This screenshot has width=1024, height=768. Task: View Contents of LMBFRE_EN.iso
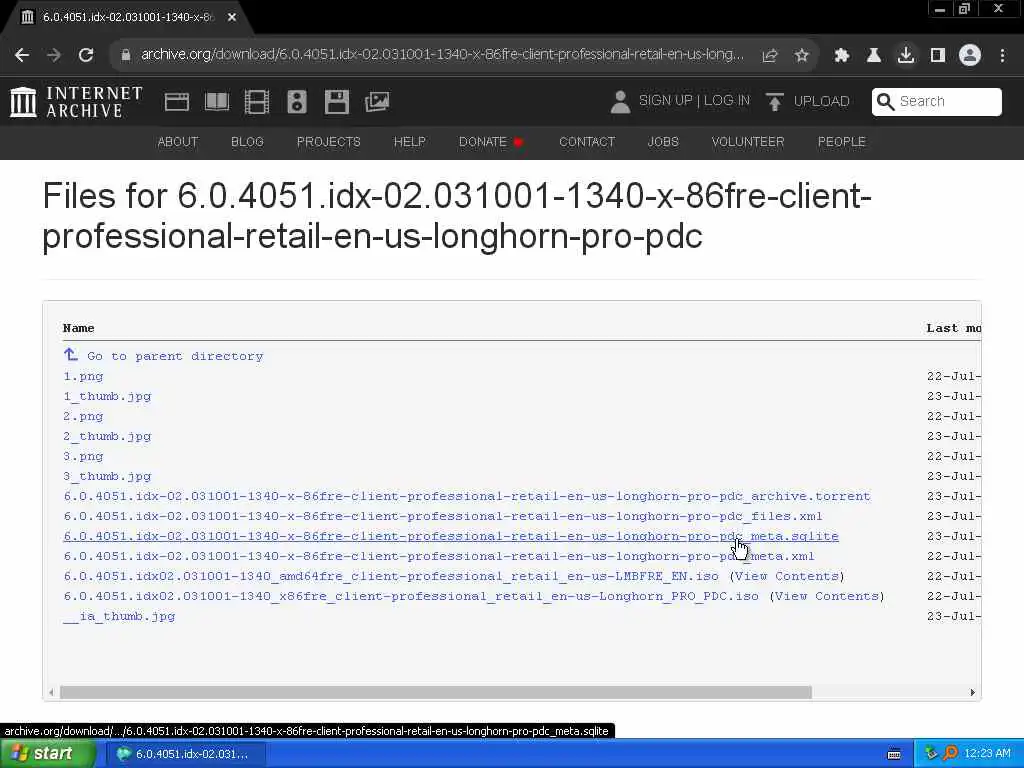click(787, 576)
